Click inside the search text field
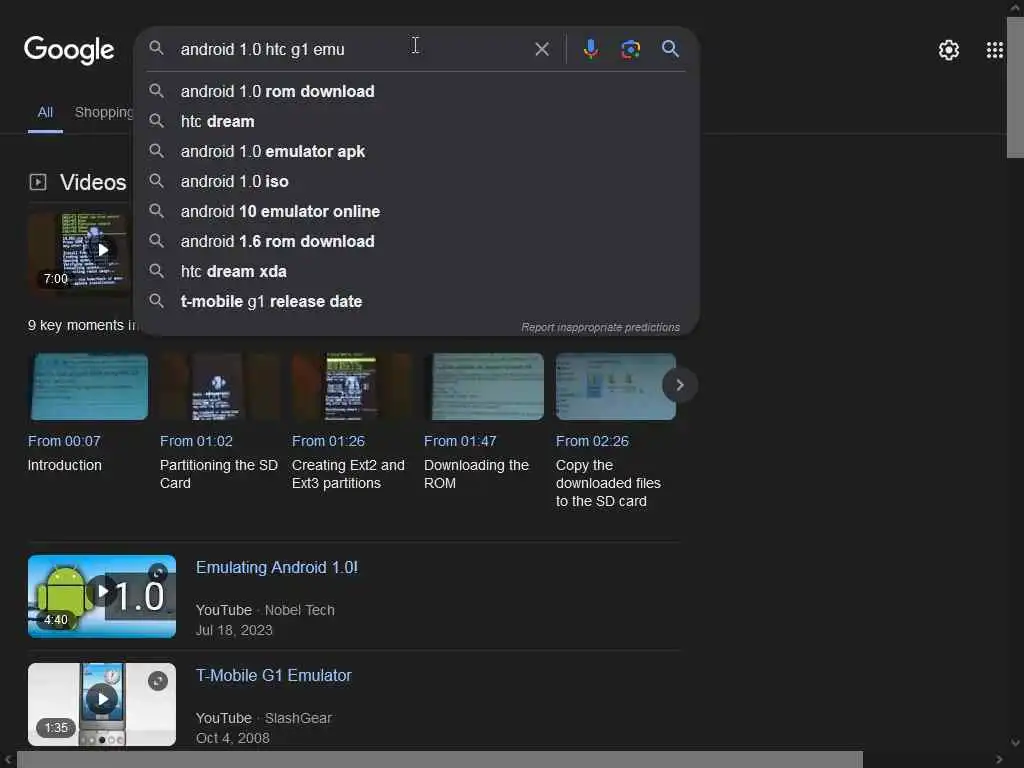Image resolution: width=1024 pixels, height=768 pixels. [x=353, y=49]
